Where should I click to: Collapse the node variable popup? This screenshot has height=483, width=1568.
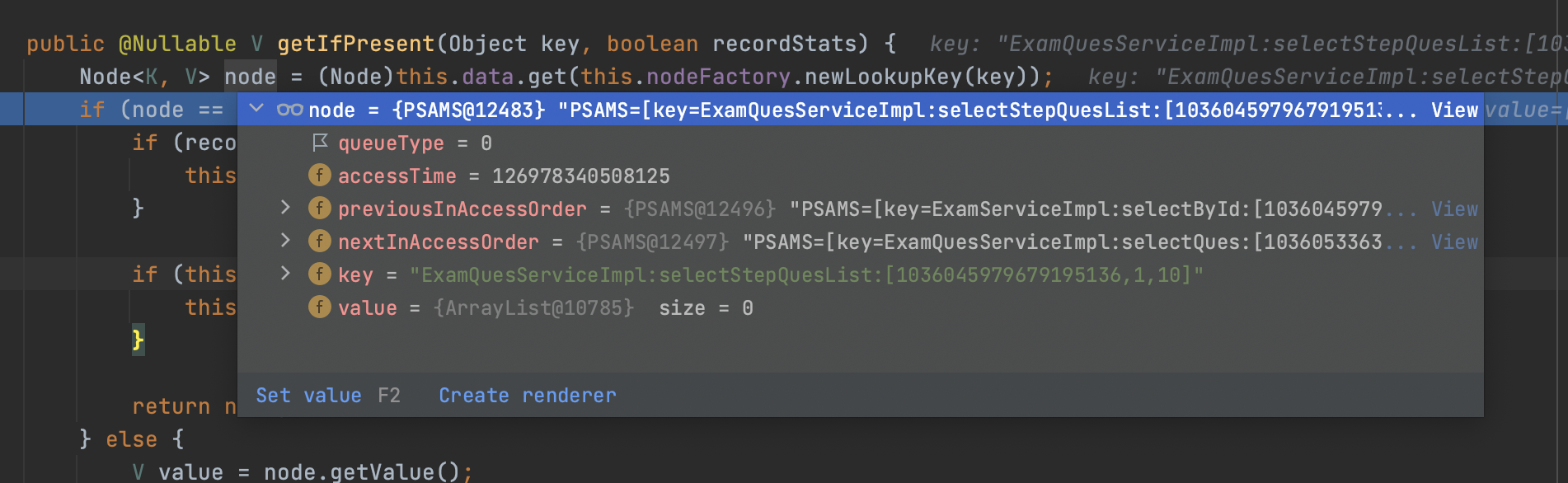point(257,109)
